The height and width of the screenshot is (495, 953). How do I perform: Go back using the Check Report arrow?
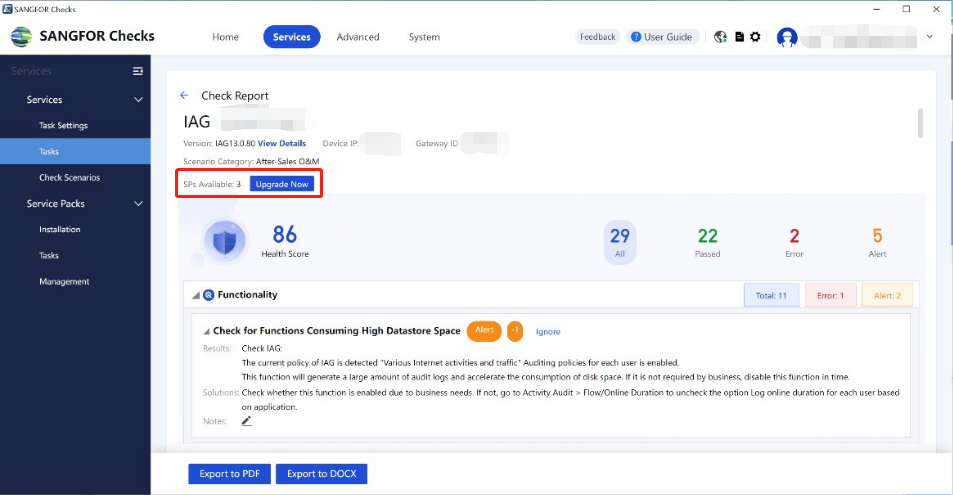pos(184,95)
